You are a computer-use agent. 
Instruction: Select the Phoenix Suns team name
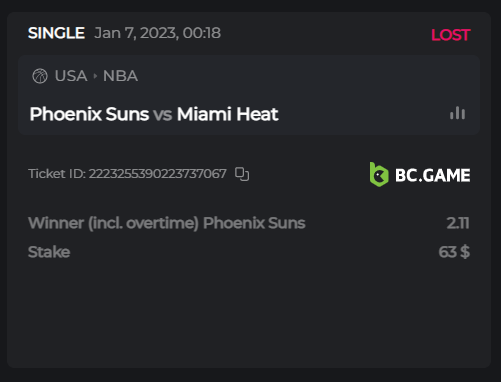click(x=89, y=114)
